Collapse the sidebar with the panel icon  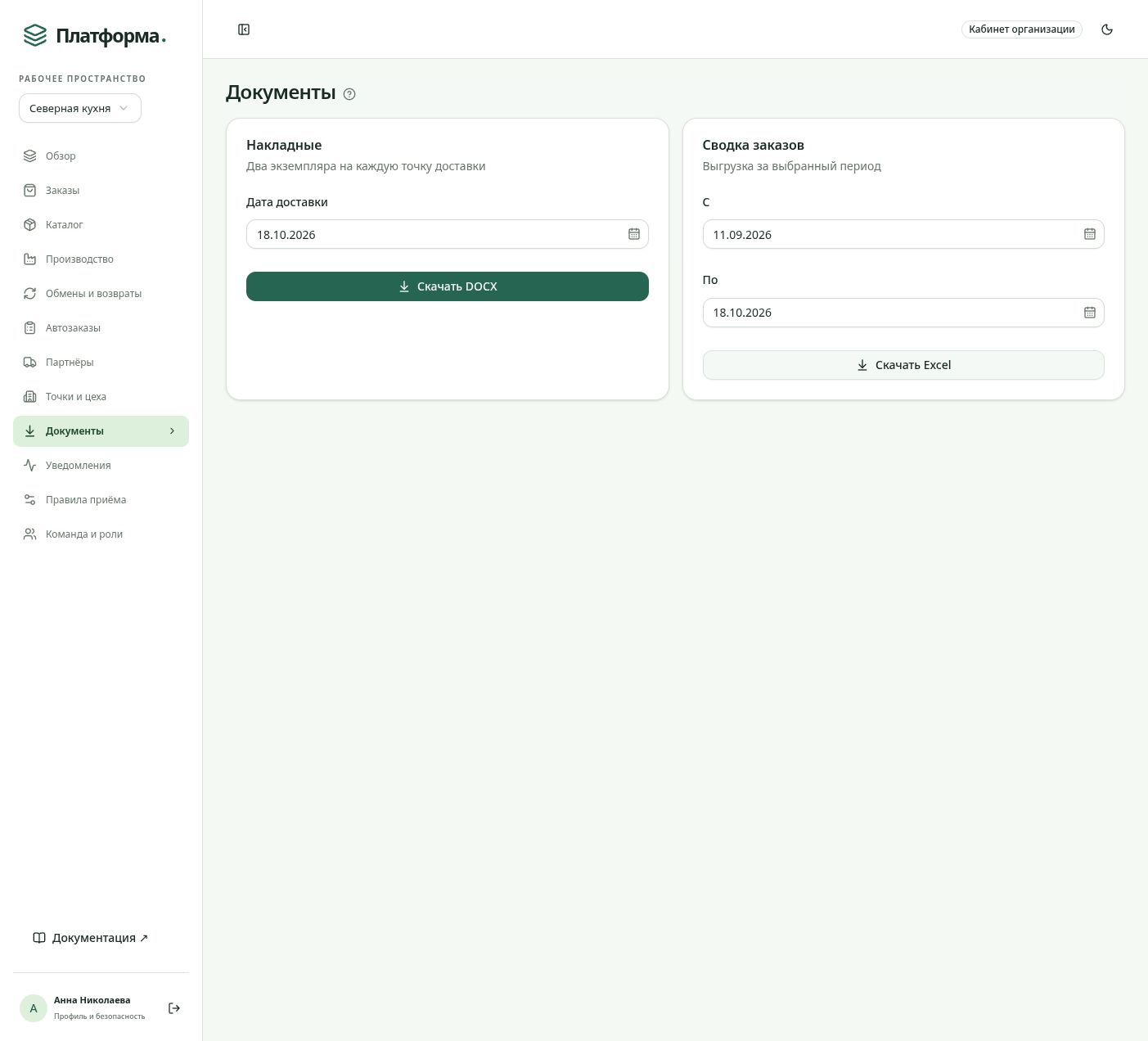point(244,29)
